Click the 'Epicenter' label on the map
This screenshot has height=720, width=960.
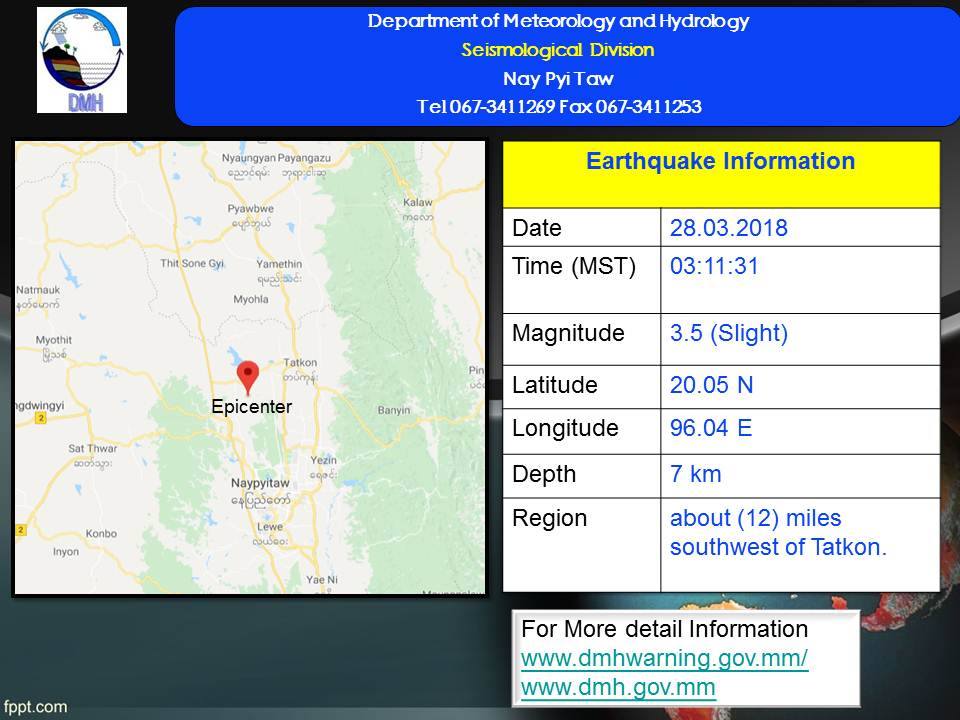pos(252,407)
